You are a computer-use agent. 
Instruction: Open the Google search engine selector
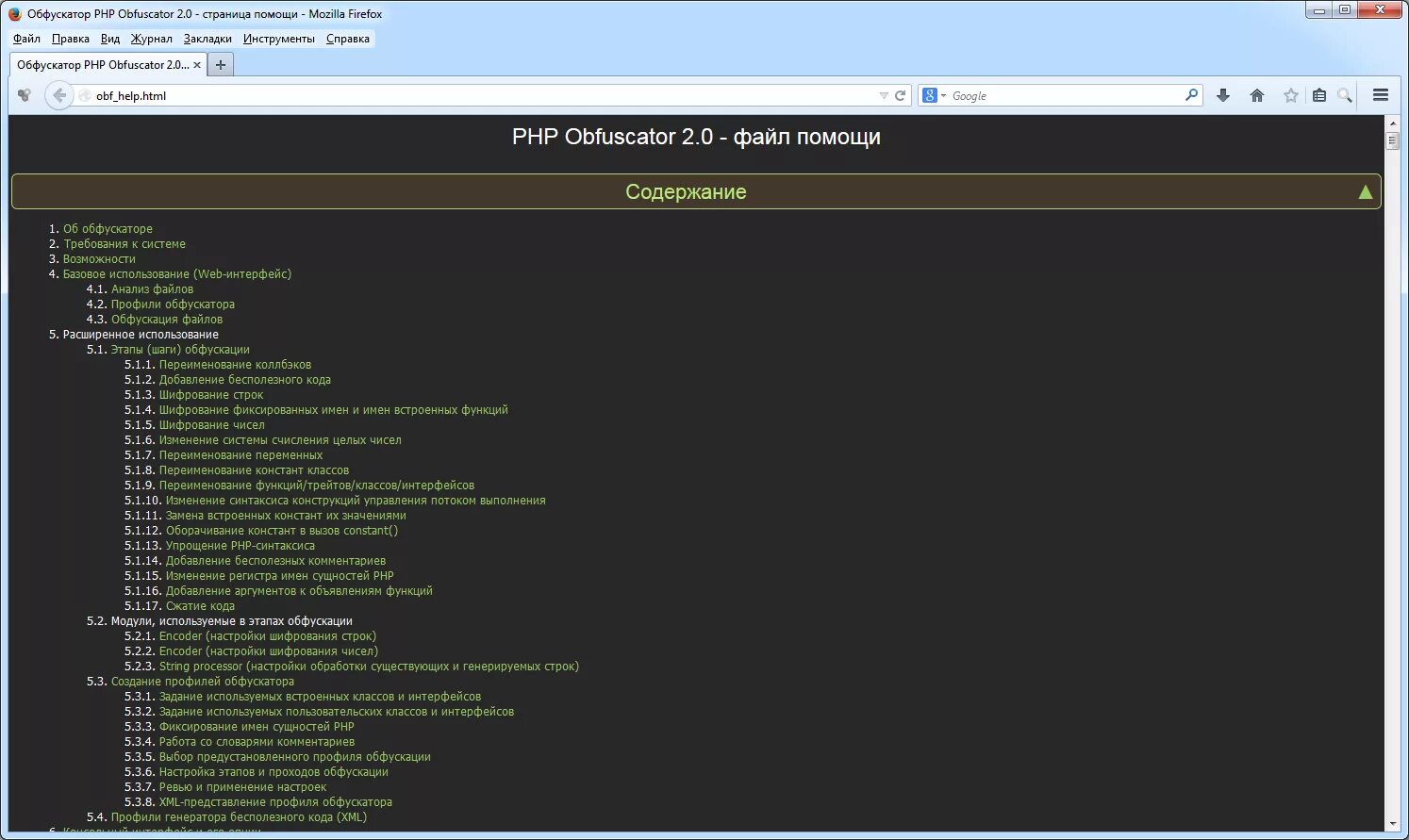(x=934, y=95)
